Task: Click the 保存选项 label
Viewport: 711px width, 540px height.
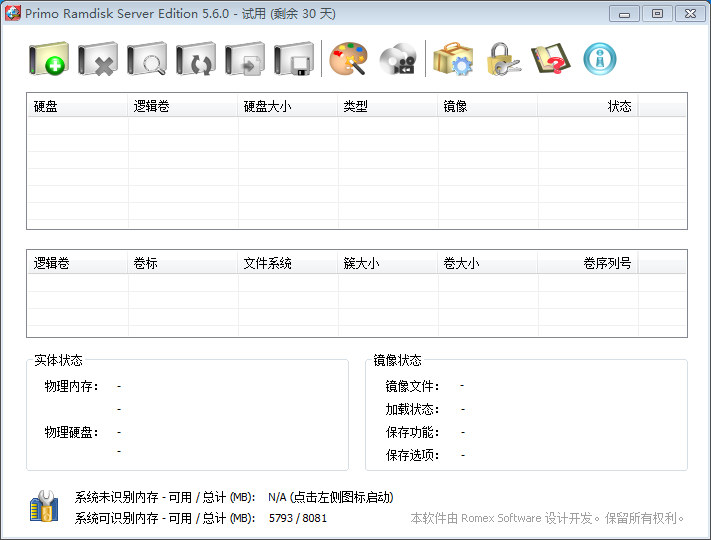Action: click(x=412, y=455)
